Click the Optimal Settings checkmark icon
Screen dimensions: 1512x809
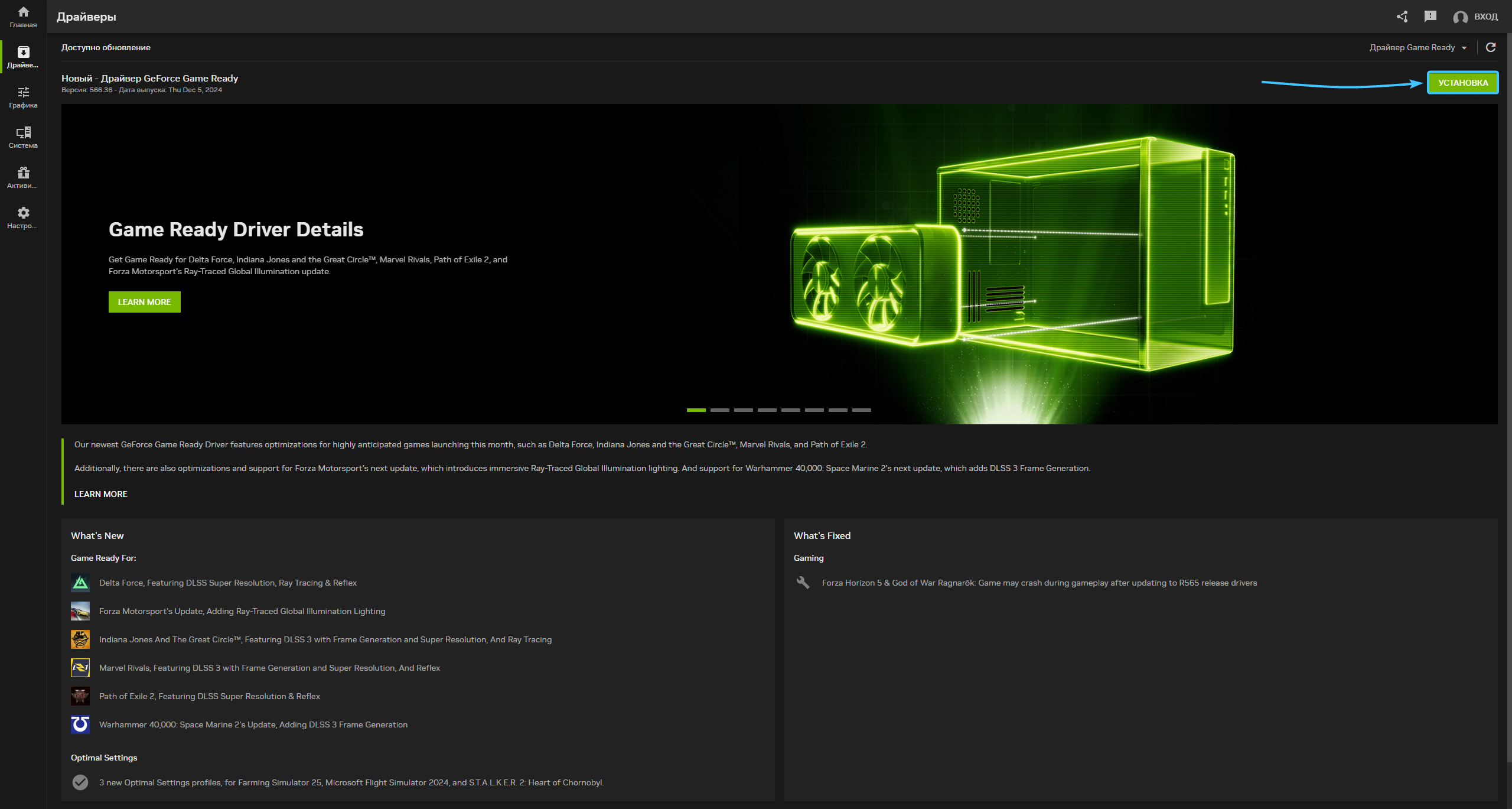(x=80, y=782)
